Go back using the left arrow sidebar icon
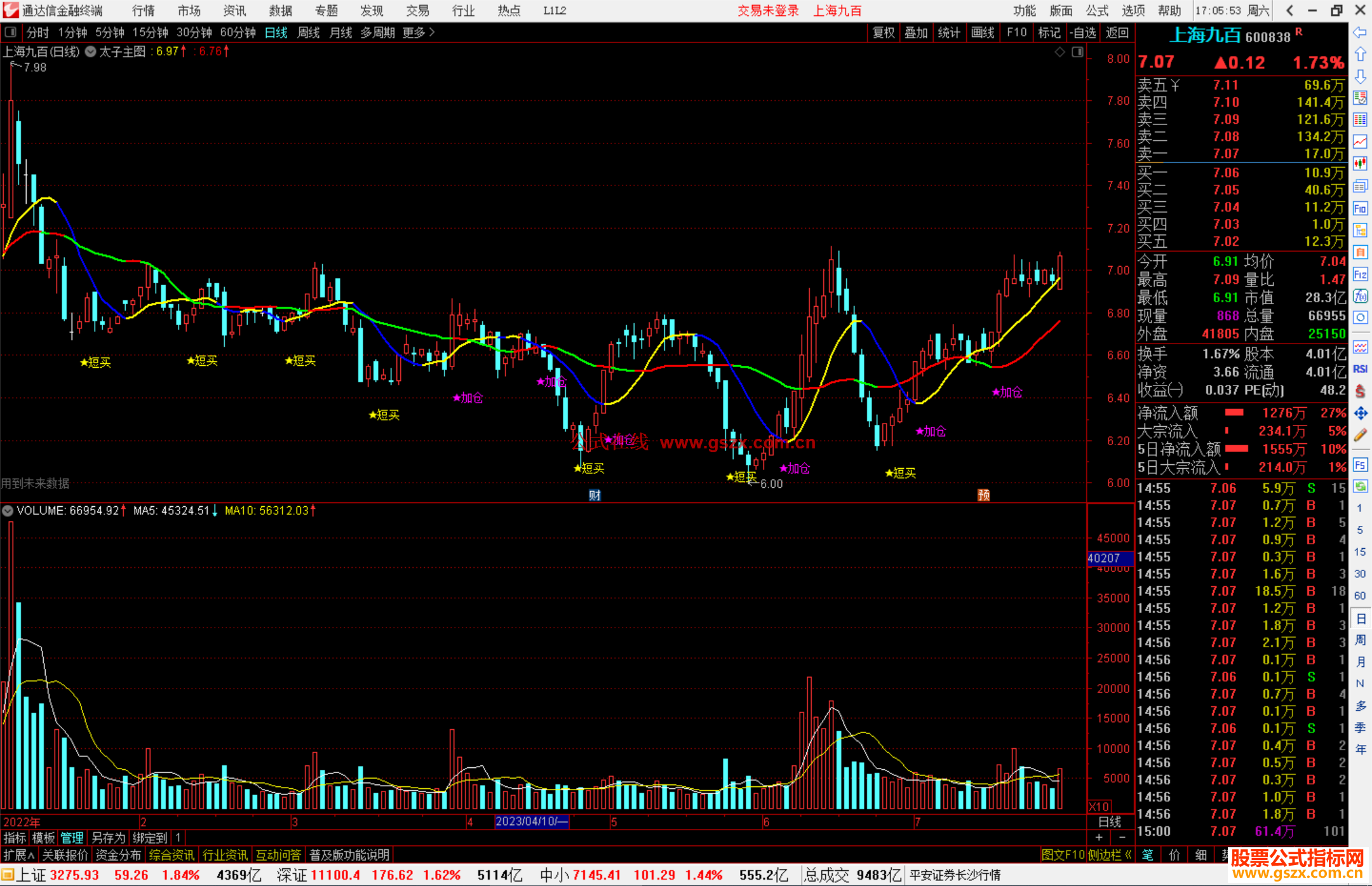Viewport: 1372px width, 886px height. (x=1360, y=32)
